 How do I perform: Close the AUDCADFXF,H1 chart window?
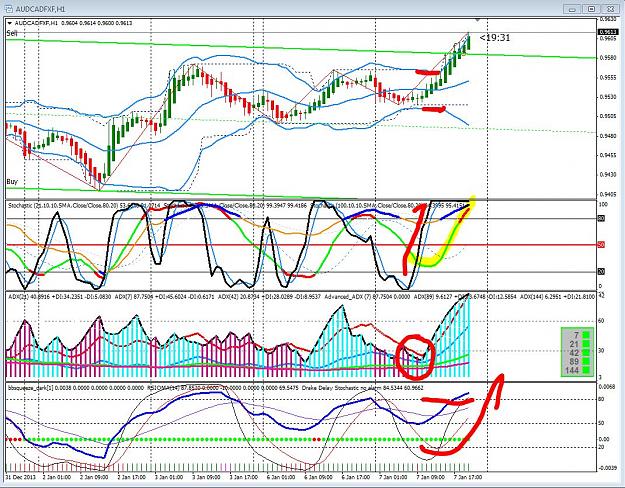(x=610, y=8)
